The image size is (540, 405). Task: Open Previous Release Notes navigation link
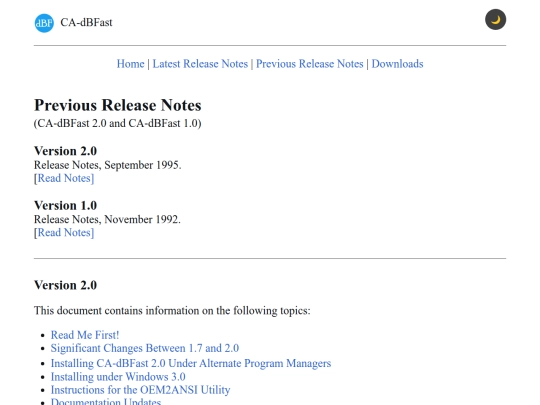(x=310, y=64)
